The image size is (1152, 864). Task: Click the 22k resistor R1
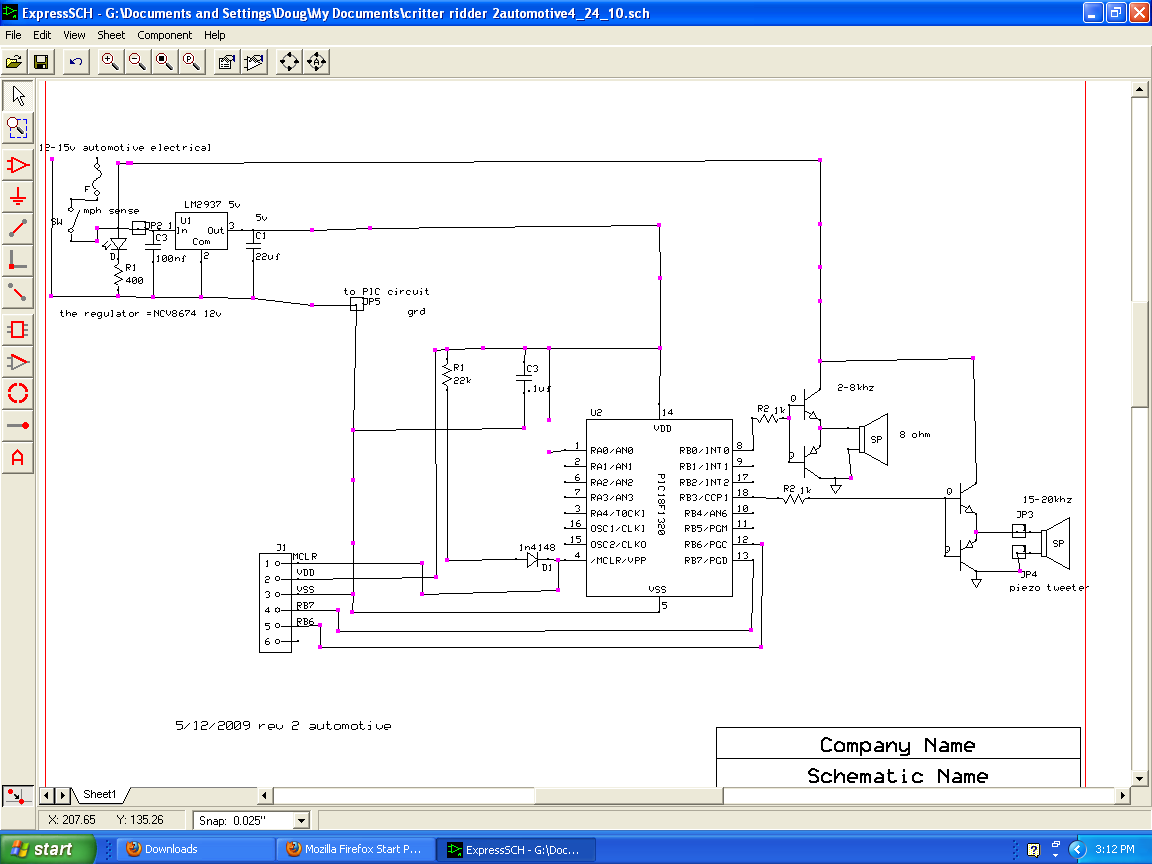click(446, 373)
